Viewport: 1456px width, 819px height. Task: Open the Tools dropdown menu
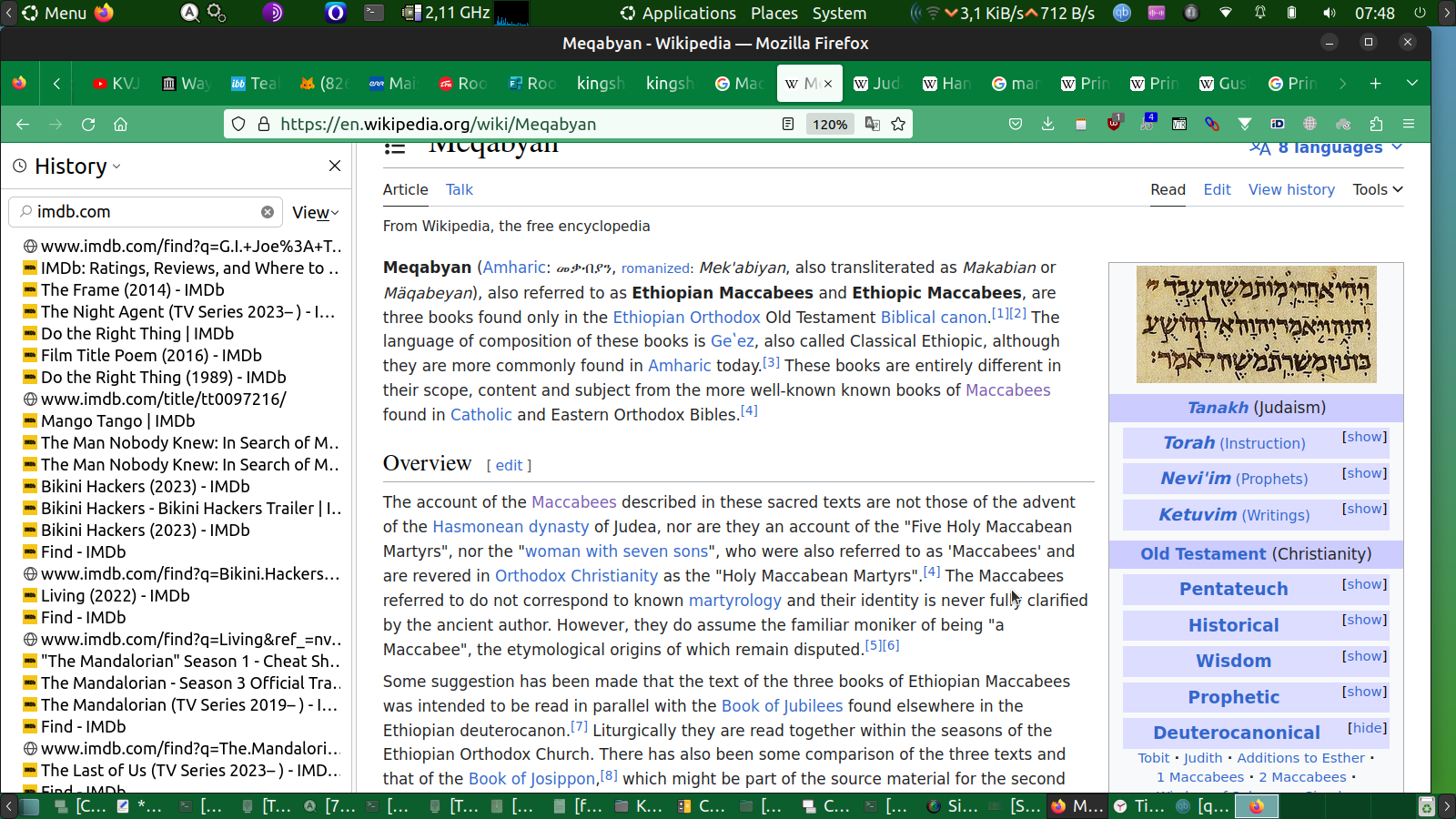pos(1377,189)
